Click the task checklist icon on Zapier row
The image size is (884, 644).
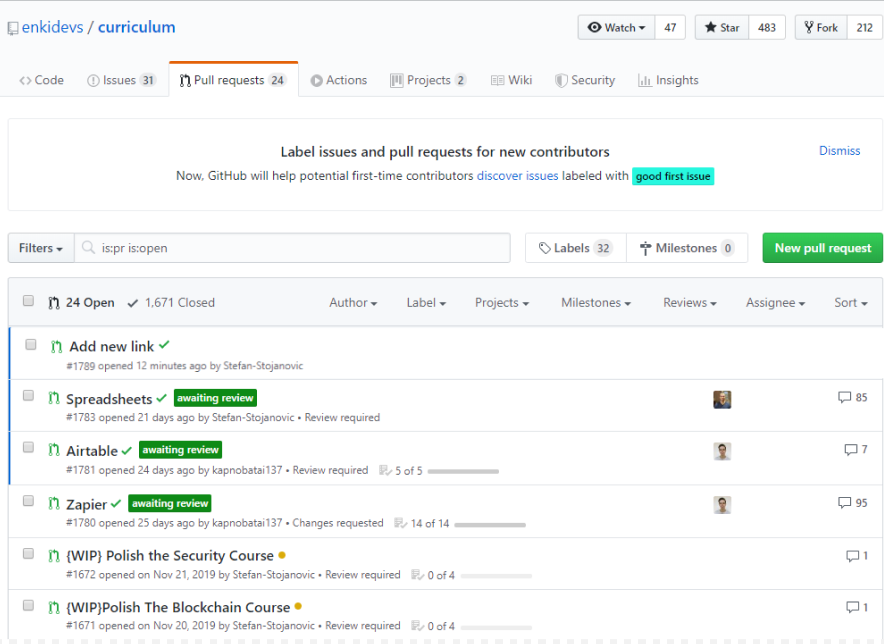400,523
